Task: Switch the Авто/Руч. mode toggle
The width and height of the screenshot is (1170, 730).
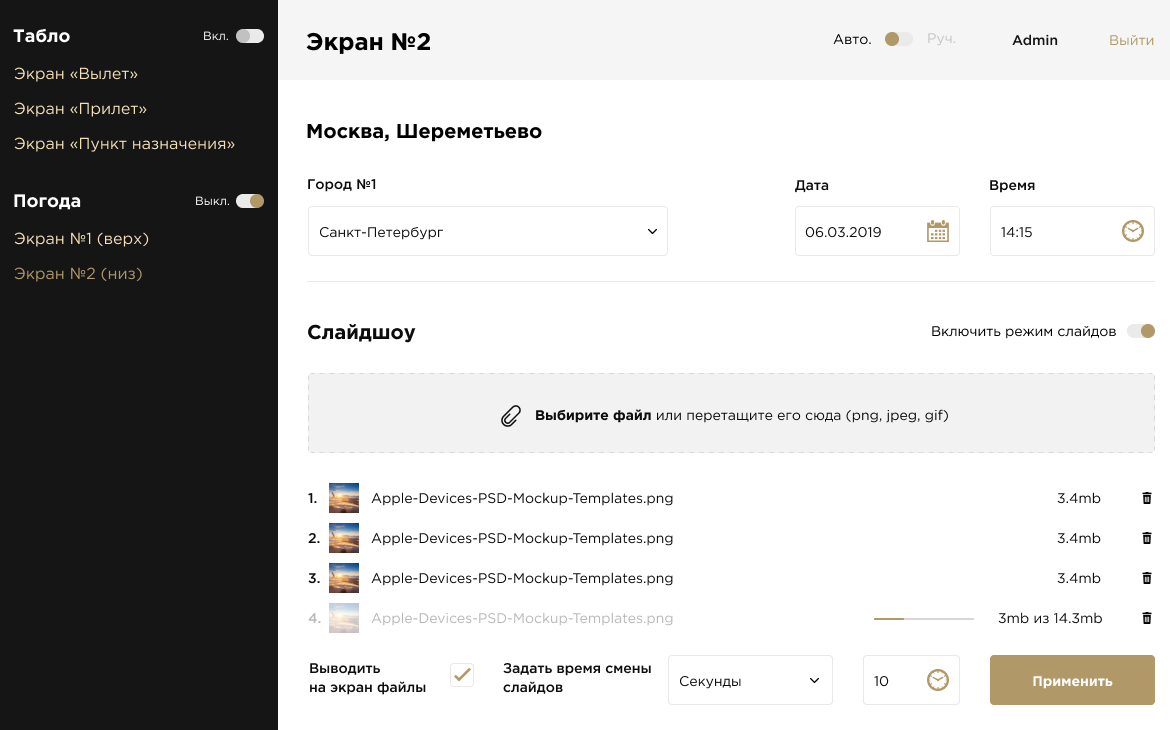Action: pos(898,40)
